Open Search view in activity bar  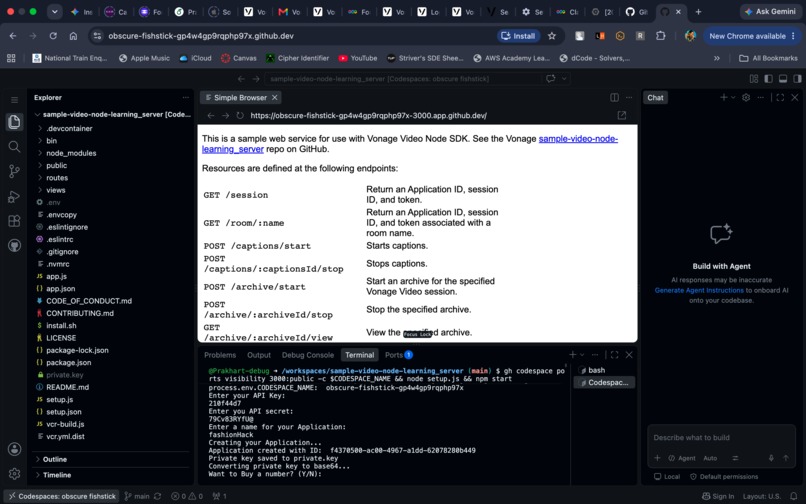(x=14, y=147)
